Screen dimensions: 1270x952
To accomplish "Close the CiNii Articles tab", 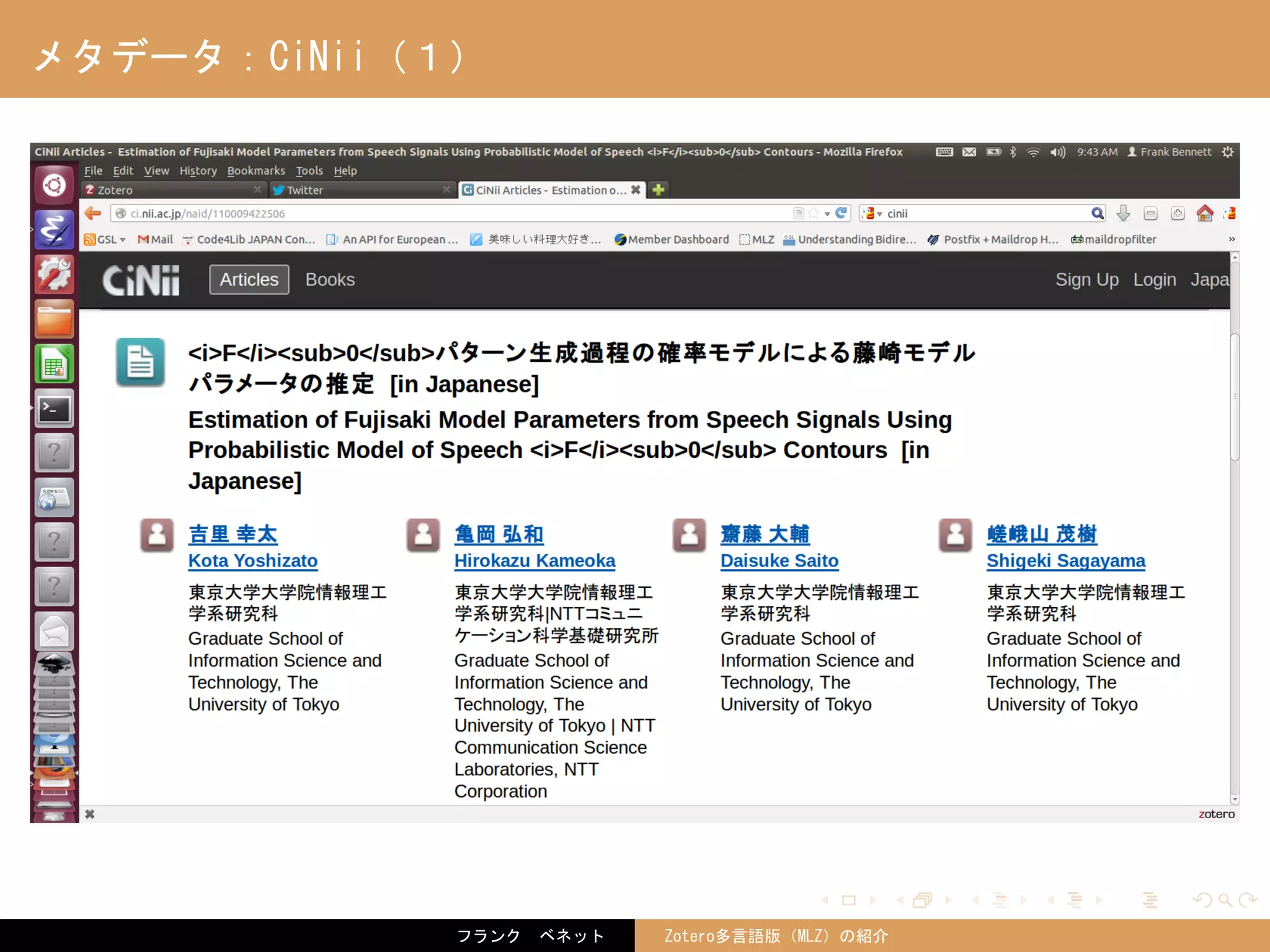I will [636, 190].
